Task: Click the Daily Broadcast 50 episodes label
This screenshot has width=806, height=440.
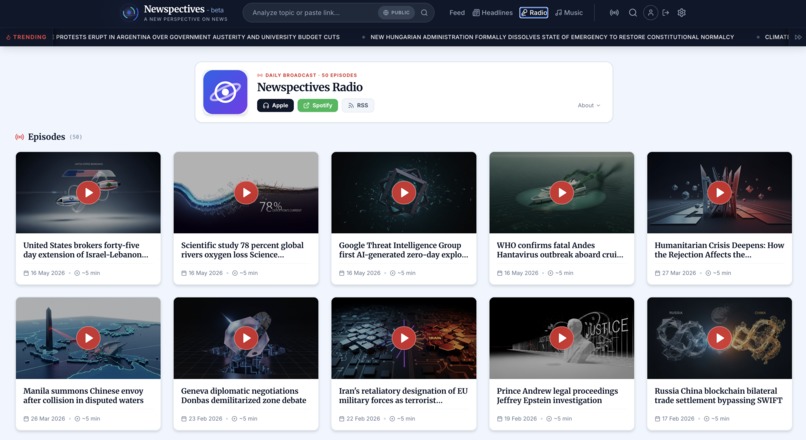Action: coord(307,75)
